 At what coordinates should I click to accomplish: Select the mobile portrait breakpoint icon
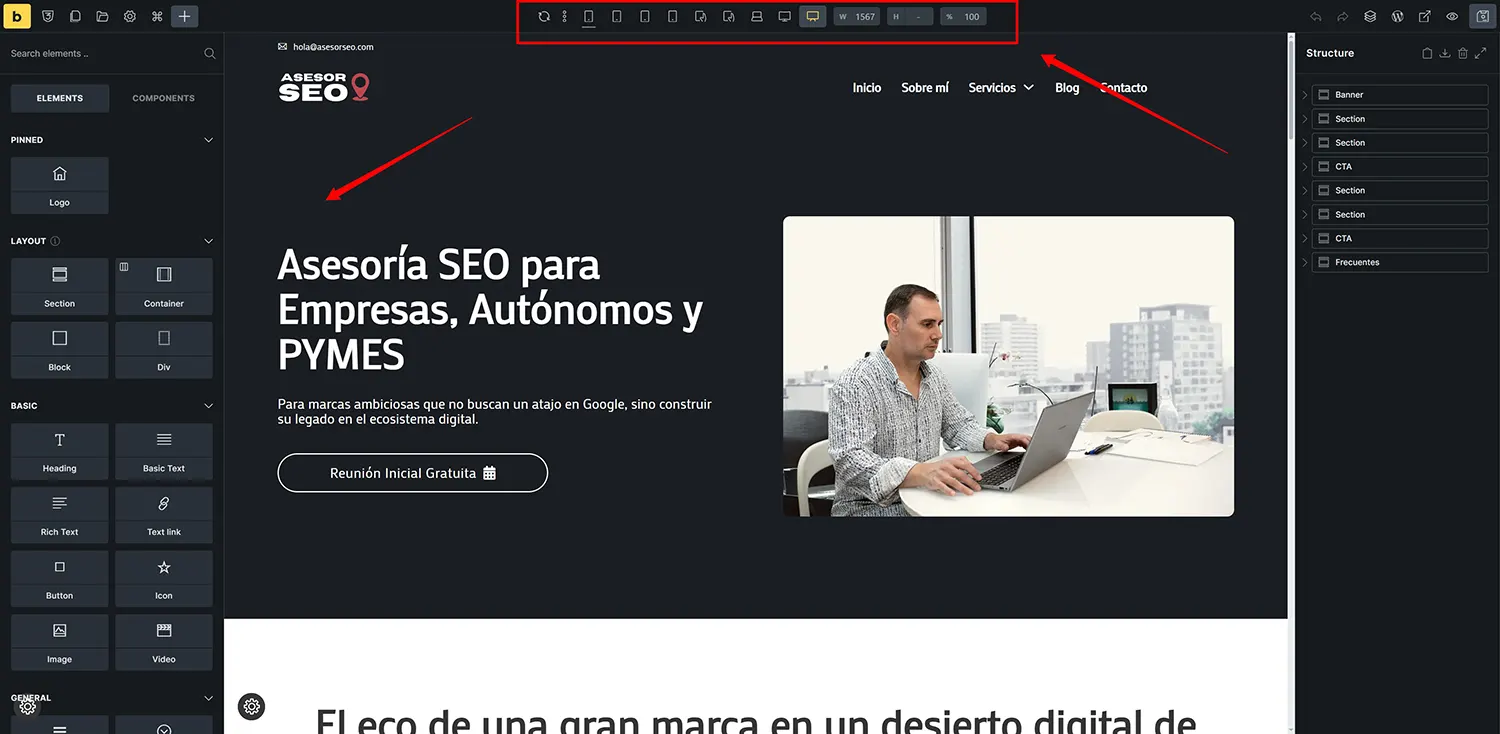click(x=588, y=16)
